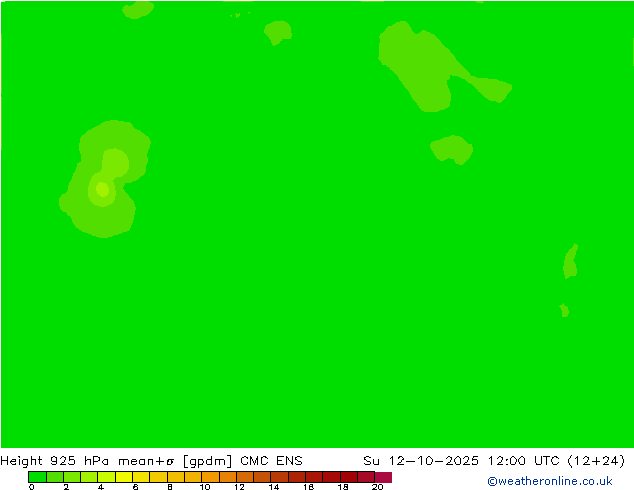Viewport: 634px width, 490px height.
Task: Click the yellow-green peak of the western contour blob
Action: coord(102,189)
